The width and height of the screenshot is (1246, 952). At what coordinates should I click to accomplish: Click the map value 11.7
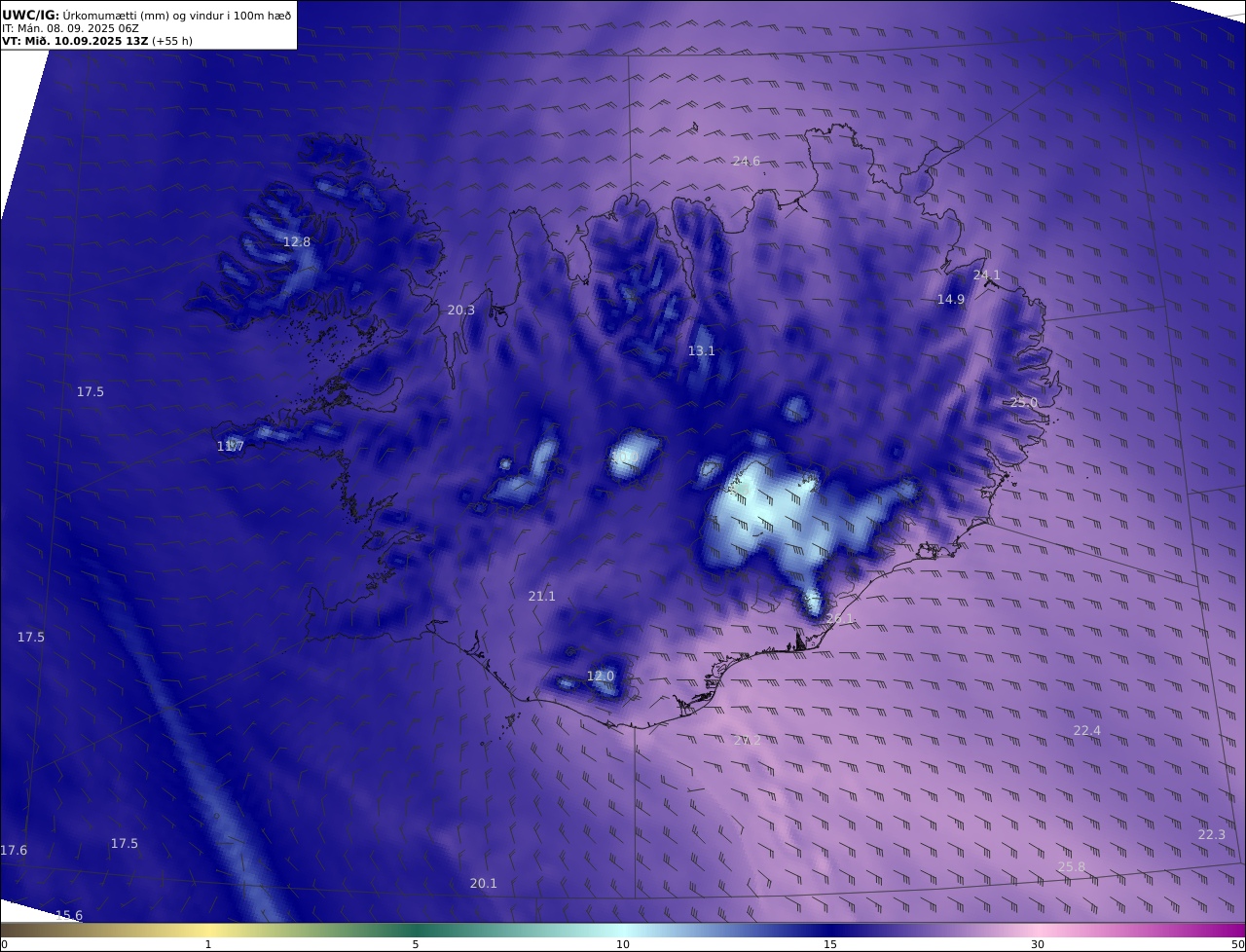coord(231,447)
